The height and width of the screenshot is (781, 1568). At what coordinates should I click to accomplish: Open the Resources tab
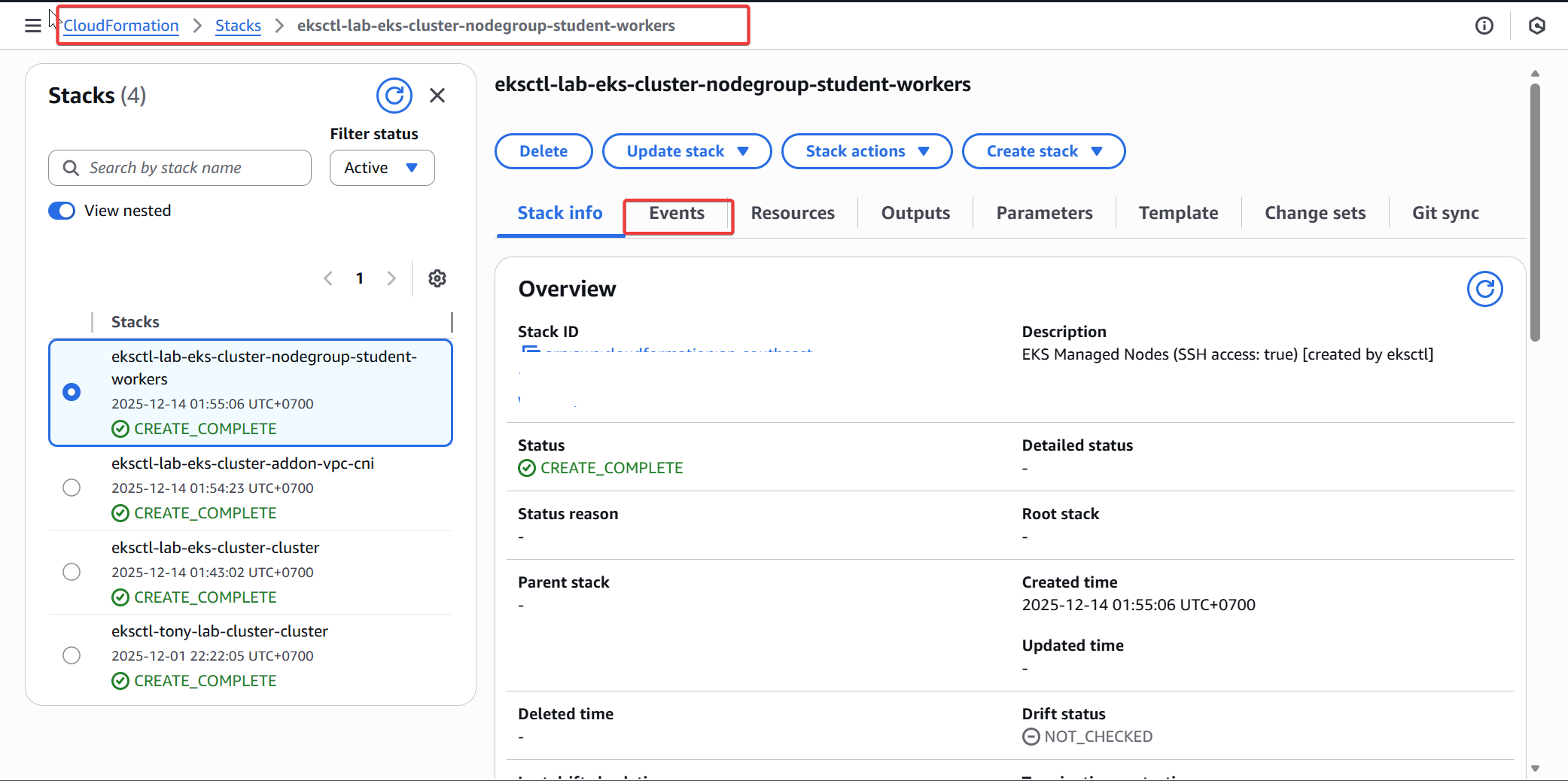793,214
